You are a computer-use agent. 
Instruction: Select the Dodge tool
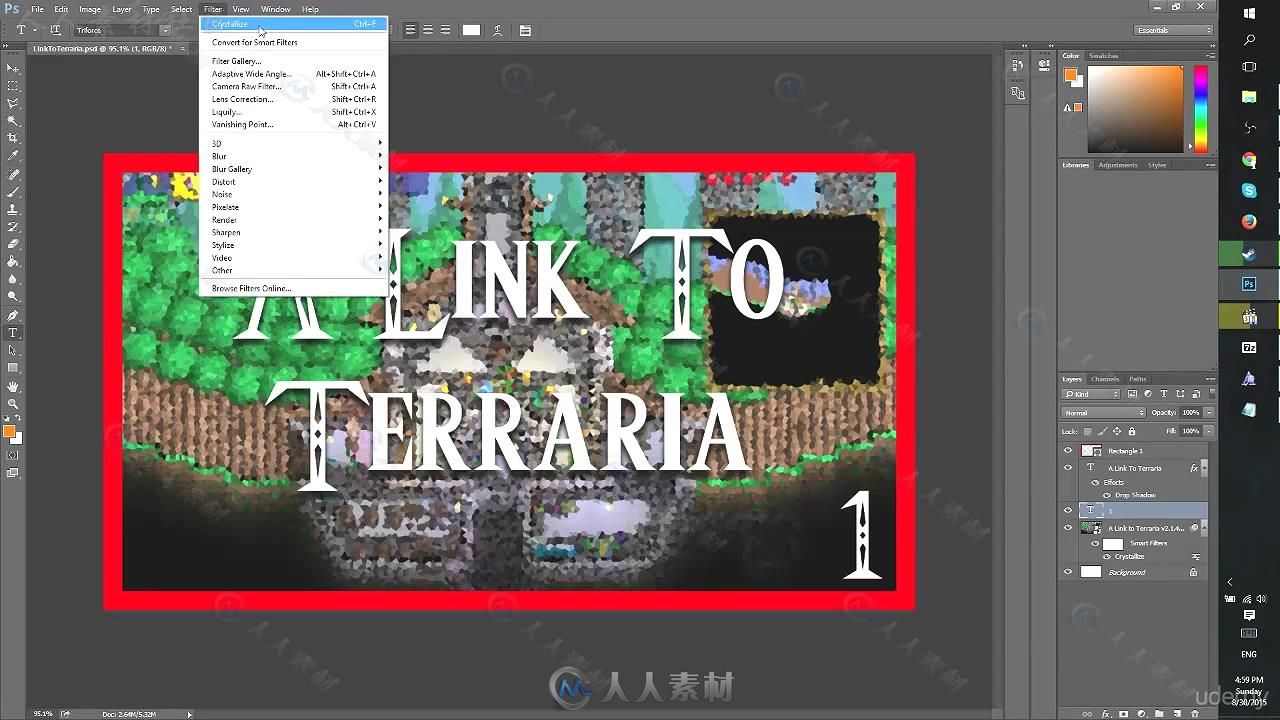(13, 297)
